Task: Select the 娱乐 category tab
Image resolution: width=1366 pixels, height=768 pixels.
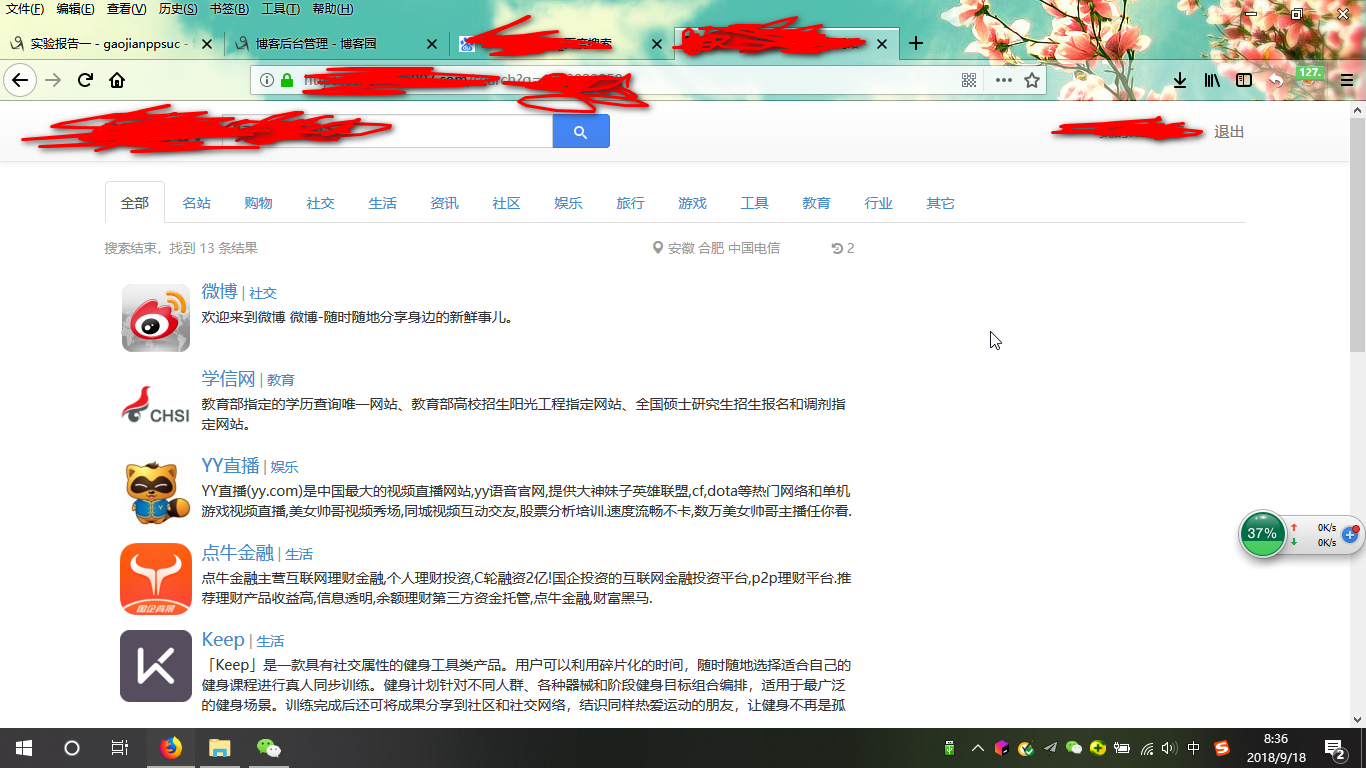Action: click(x=568, y=203)
